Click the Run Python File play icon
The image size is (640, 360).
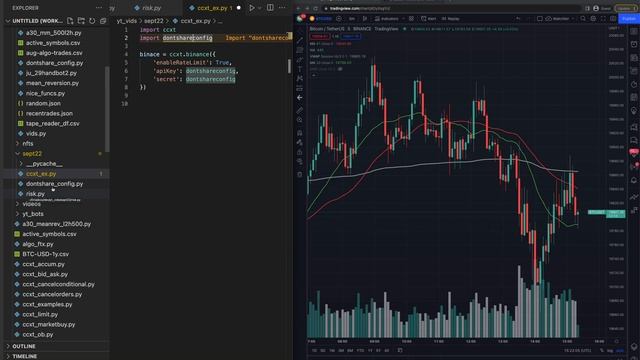click(x=252, y=8)
